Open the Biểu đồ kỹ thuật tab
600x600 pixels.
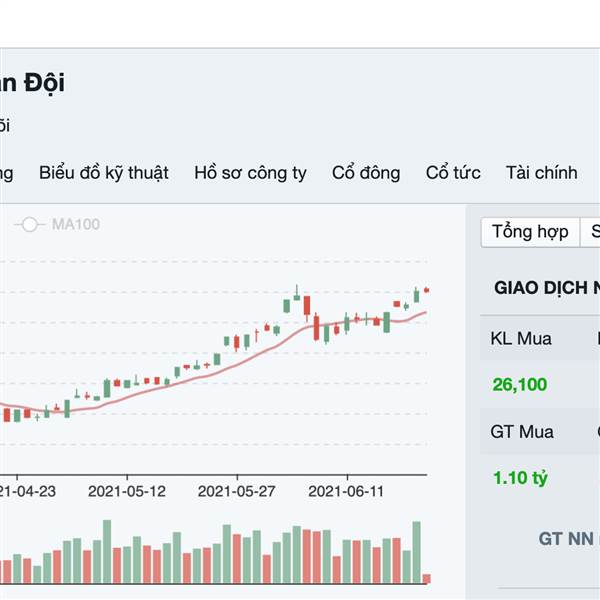click(104, 173)
